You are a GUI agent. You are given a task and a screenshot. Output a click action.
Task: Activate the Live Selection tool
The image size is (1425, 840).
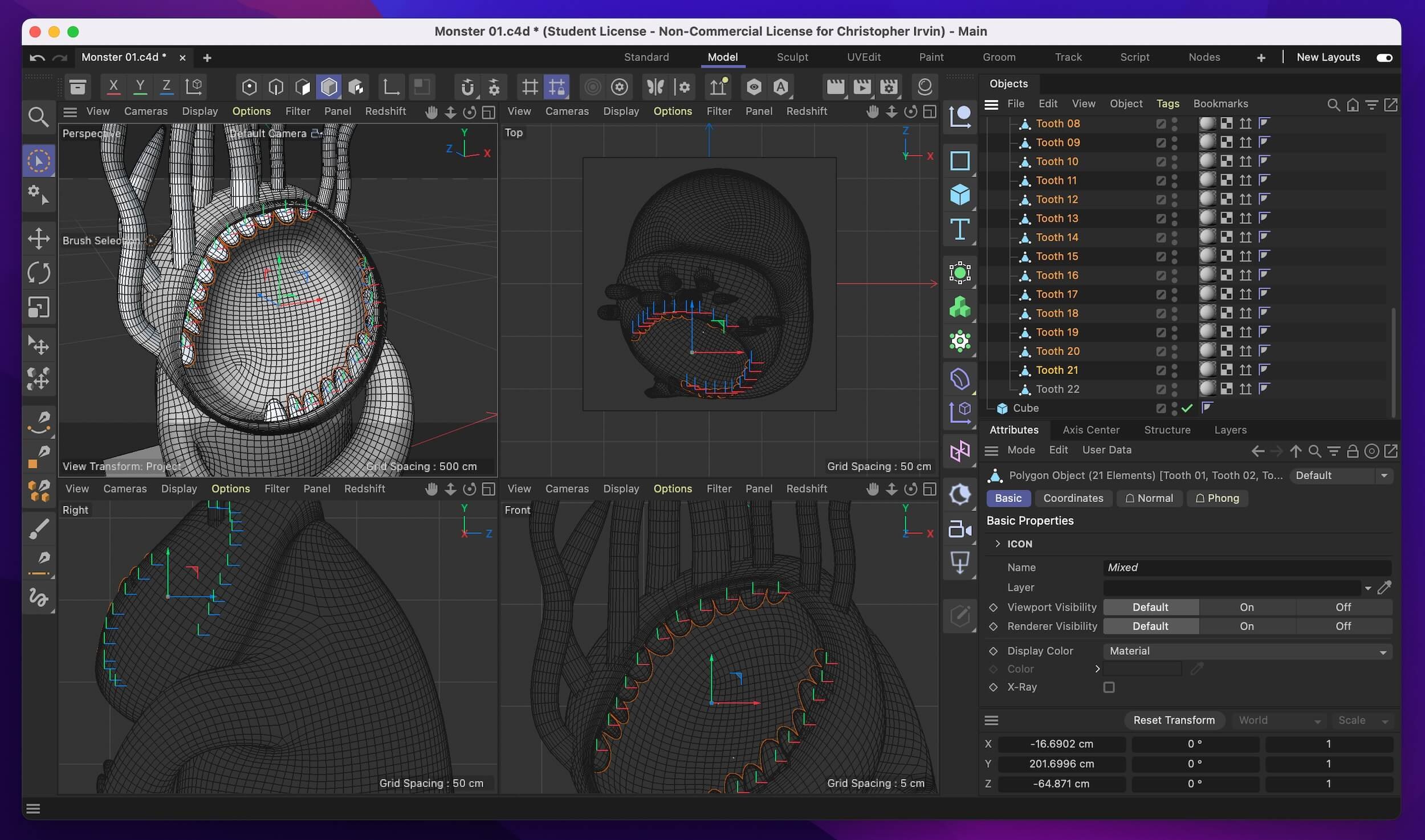coord(39,161)
